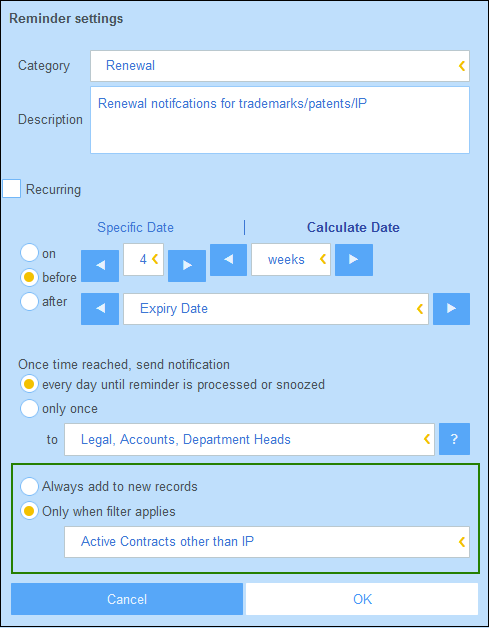Enable the Recurring checkbox
This screenshot has width=489, height=628.
pyautogui.click(x=12, y=189)
